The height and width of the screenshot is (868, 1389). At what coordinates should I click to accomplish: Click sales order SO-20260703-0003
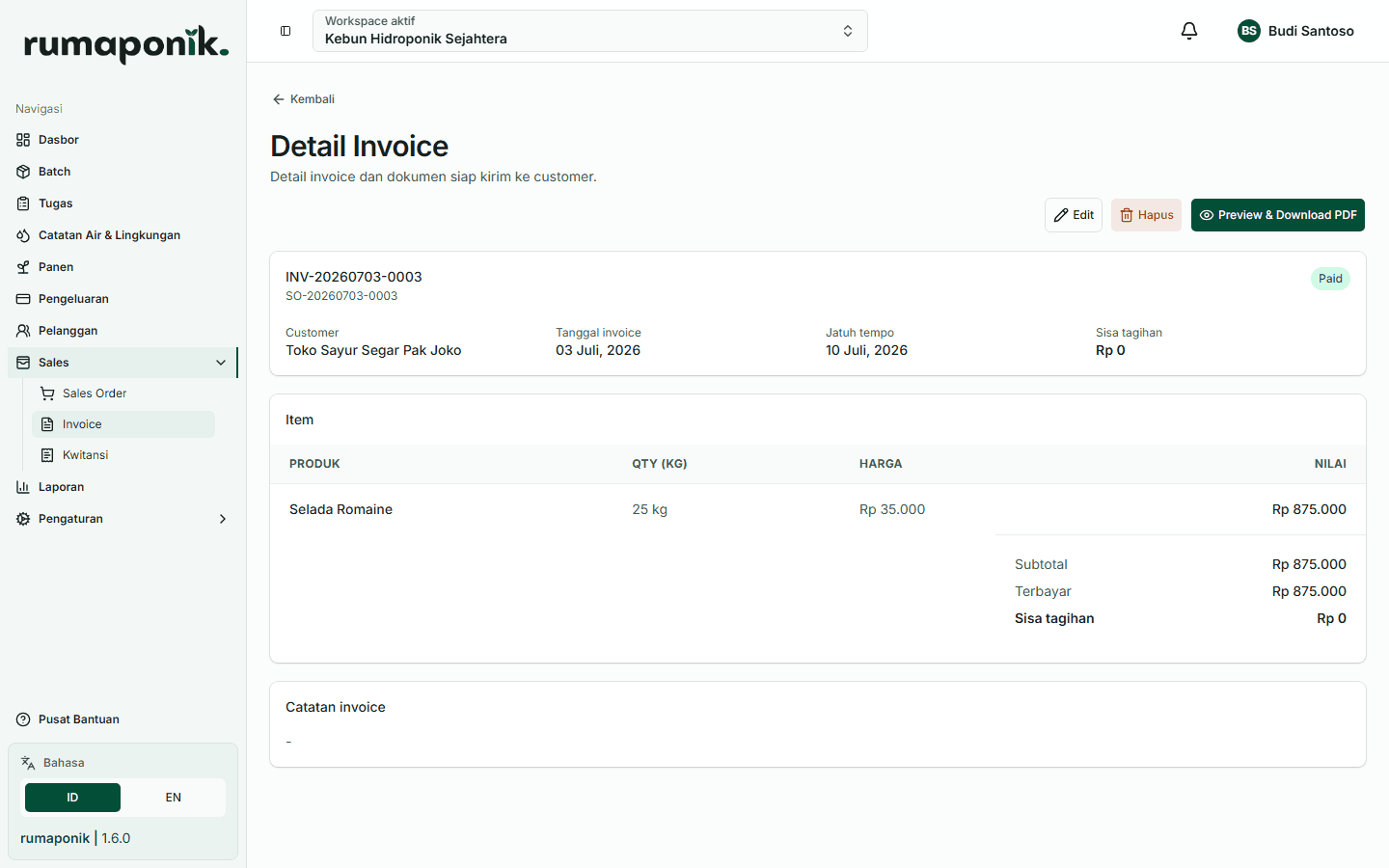pos(341,296)
